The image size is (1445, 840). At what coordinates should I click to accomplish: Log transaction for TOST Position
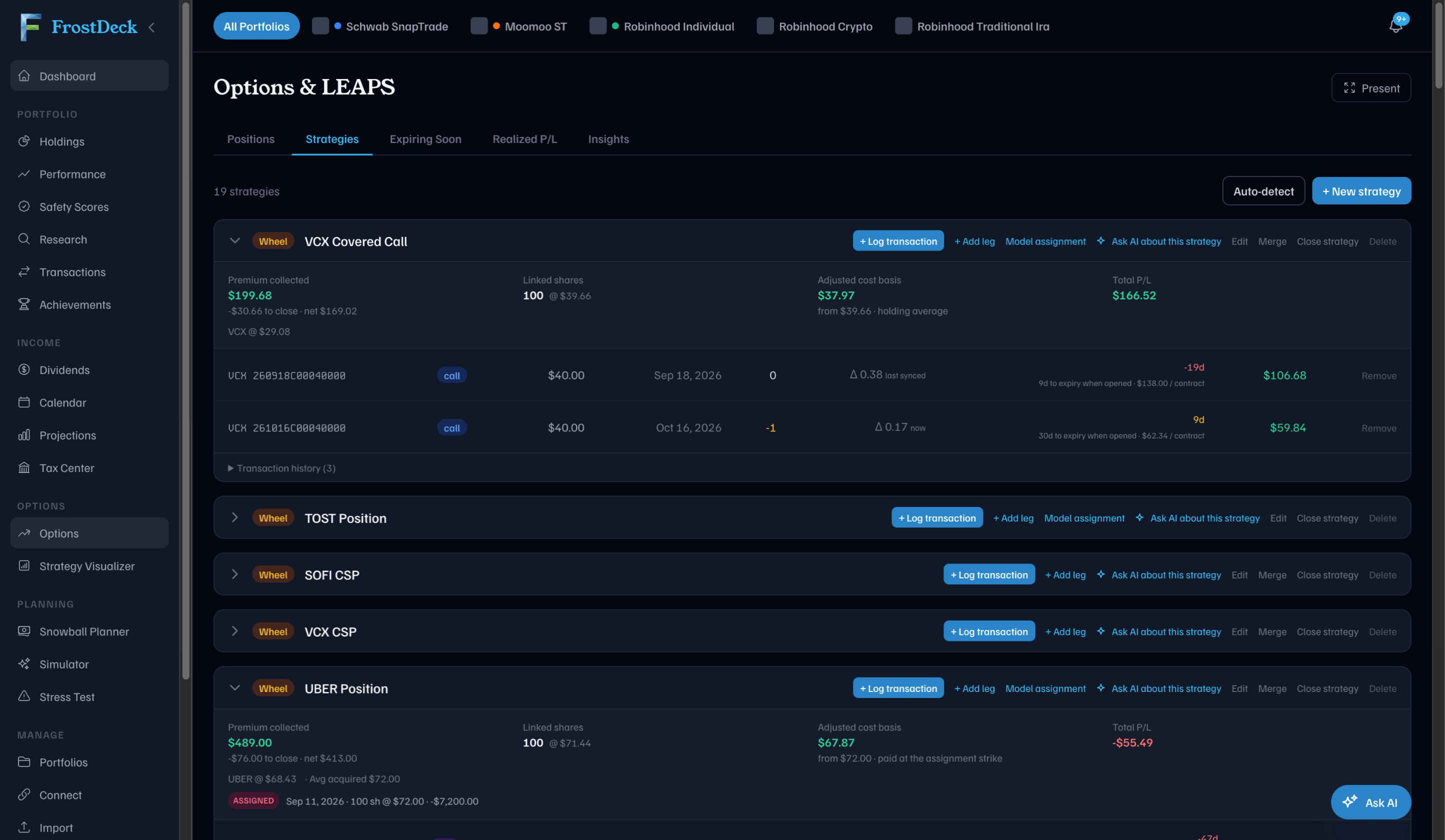pyautogui.click(x=937, y=518)
